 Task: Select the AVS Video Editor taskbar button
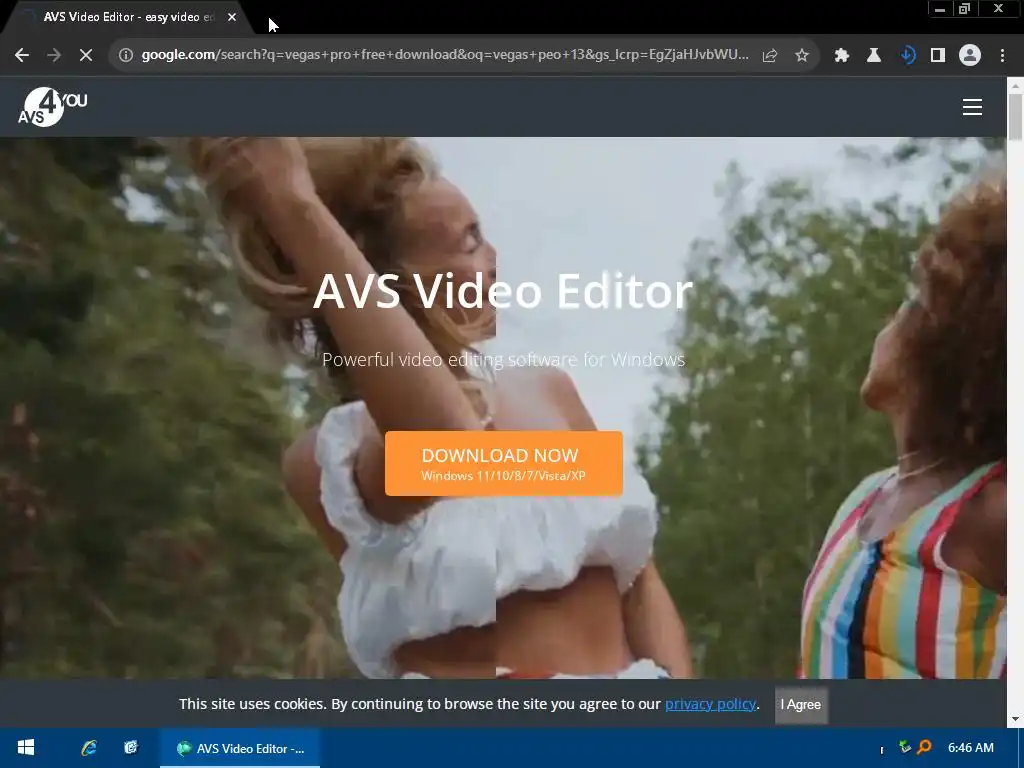click(x=240, y=748)
